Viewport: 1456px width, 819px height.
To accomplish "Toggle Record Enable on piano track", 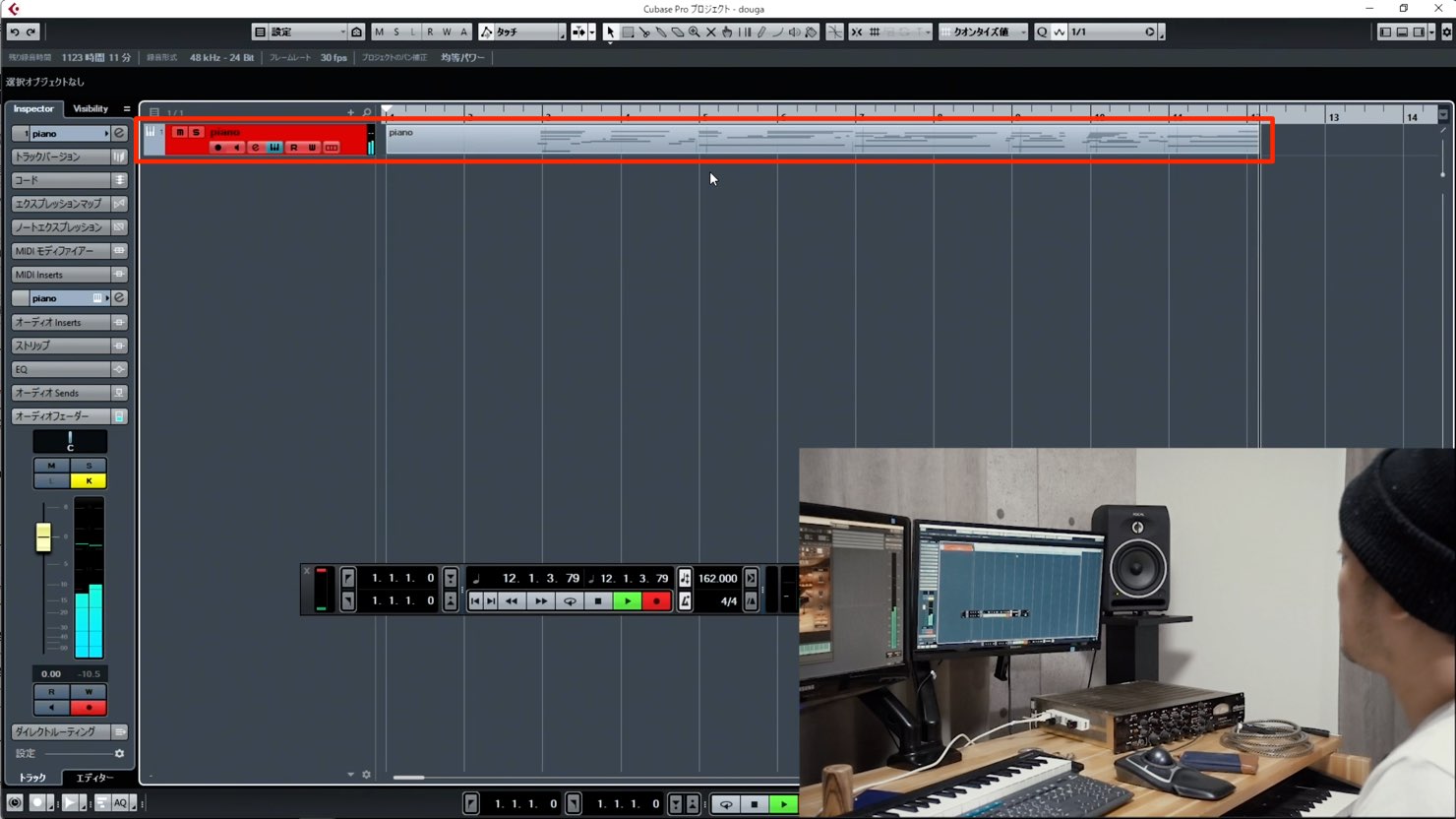I will pyautogui.click(x=218, y=148).
